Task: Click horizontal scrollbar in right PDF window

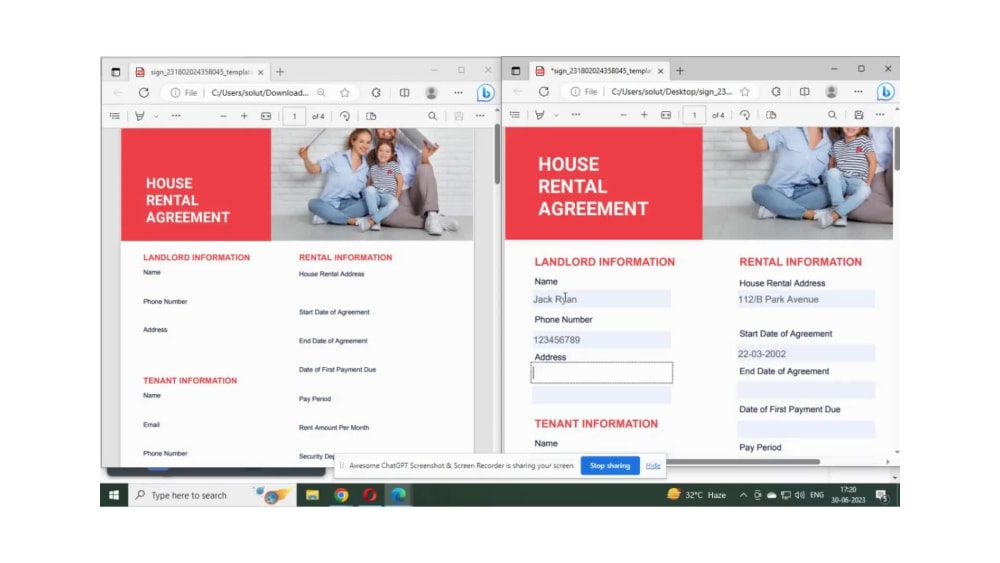Action: [743, 461]
